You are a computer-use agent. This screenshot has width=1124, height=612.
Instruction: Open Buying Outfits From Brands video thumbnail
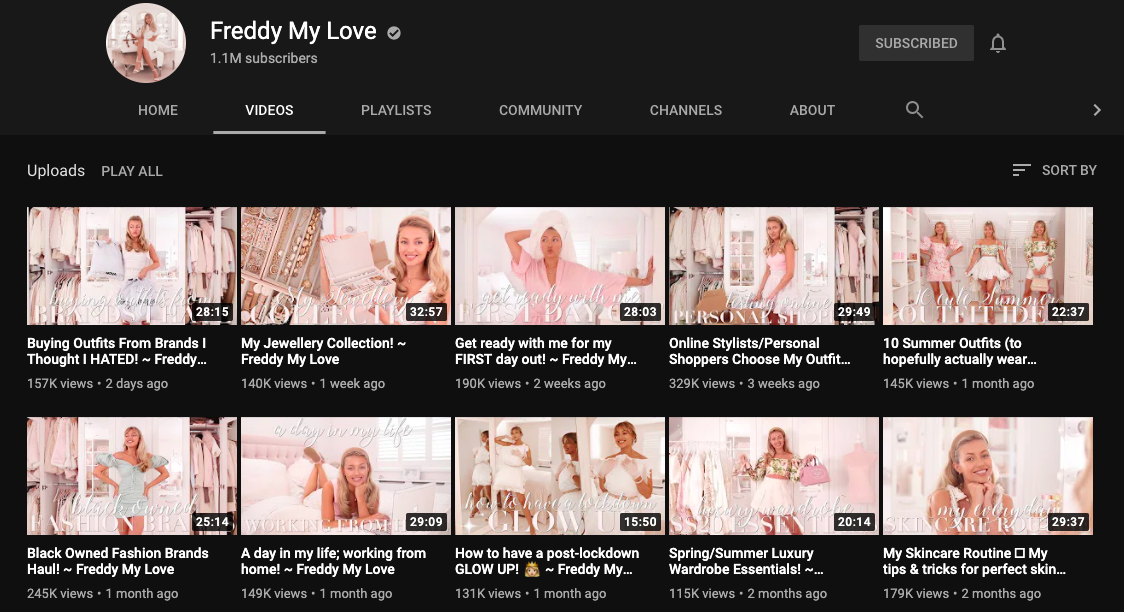click(132, 266)
